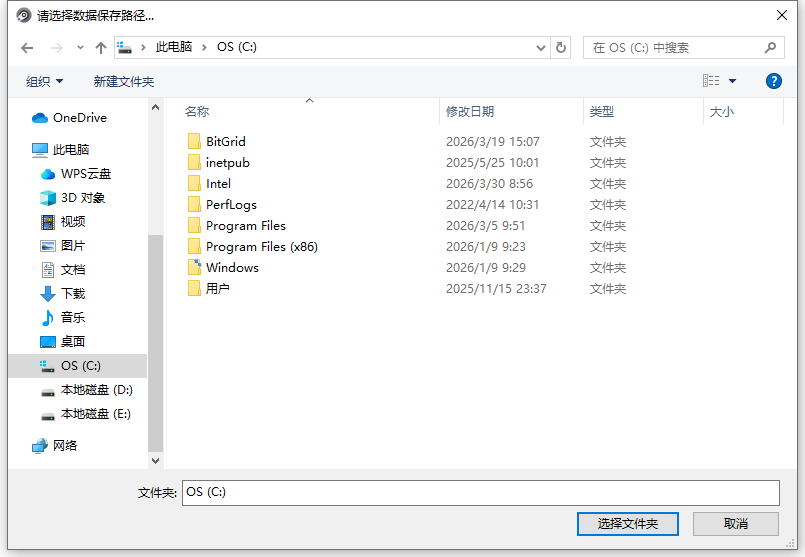
Task: Open the 音乐 music folder in sidebar
Action: (x=73, y=318)
